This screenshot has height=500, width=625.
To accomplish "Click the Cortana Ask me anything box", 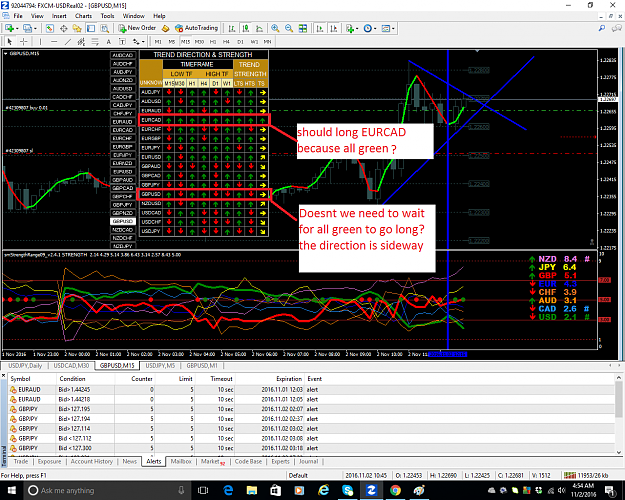I will (x=105, y=490).
